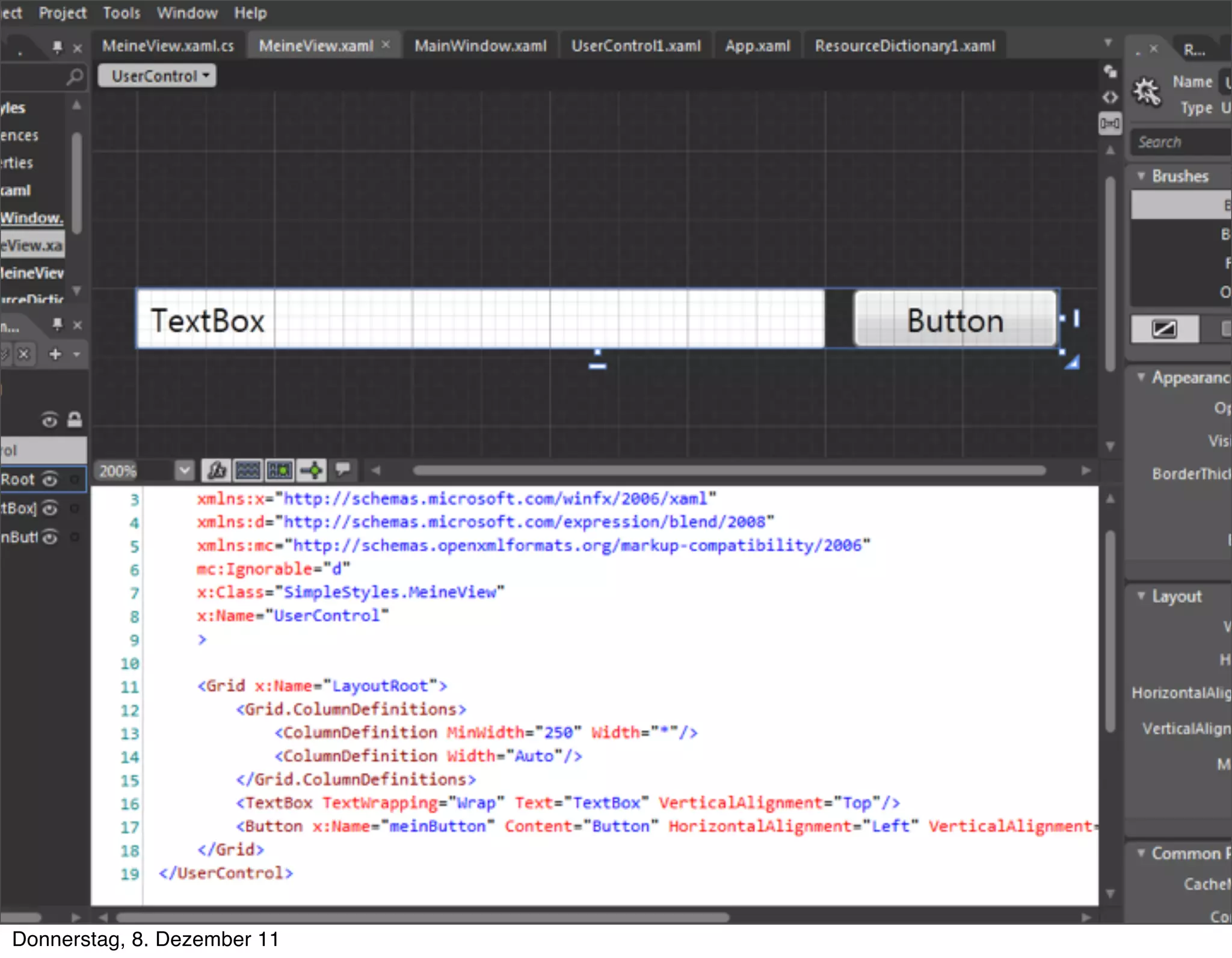The height and width of the screenshot is (958, 1232).
Task: Click XAML editor scroll up arrow
Action: pyautogui.click(x=1110, y=499)
